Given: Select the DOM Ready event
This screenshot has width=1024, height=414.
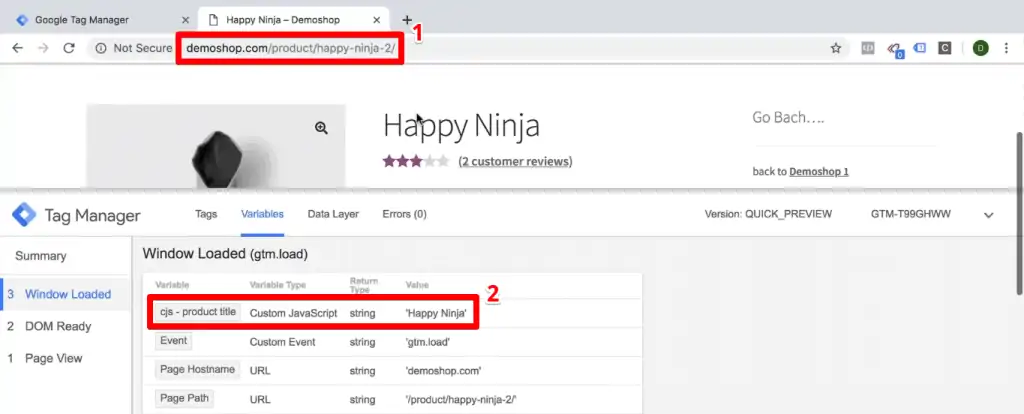Looking at the screenshot, I should 58,326.
